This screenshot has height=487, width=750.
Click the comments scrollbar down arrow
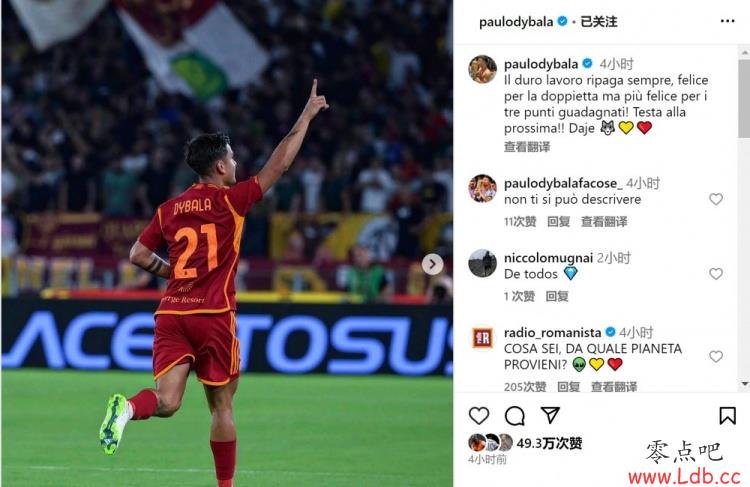[744, 384]
